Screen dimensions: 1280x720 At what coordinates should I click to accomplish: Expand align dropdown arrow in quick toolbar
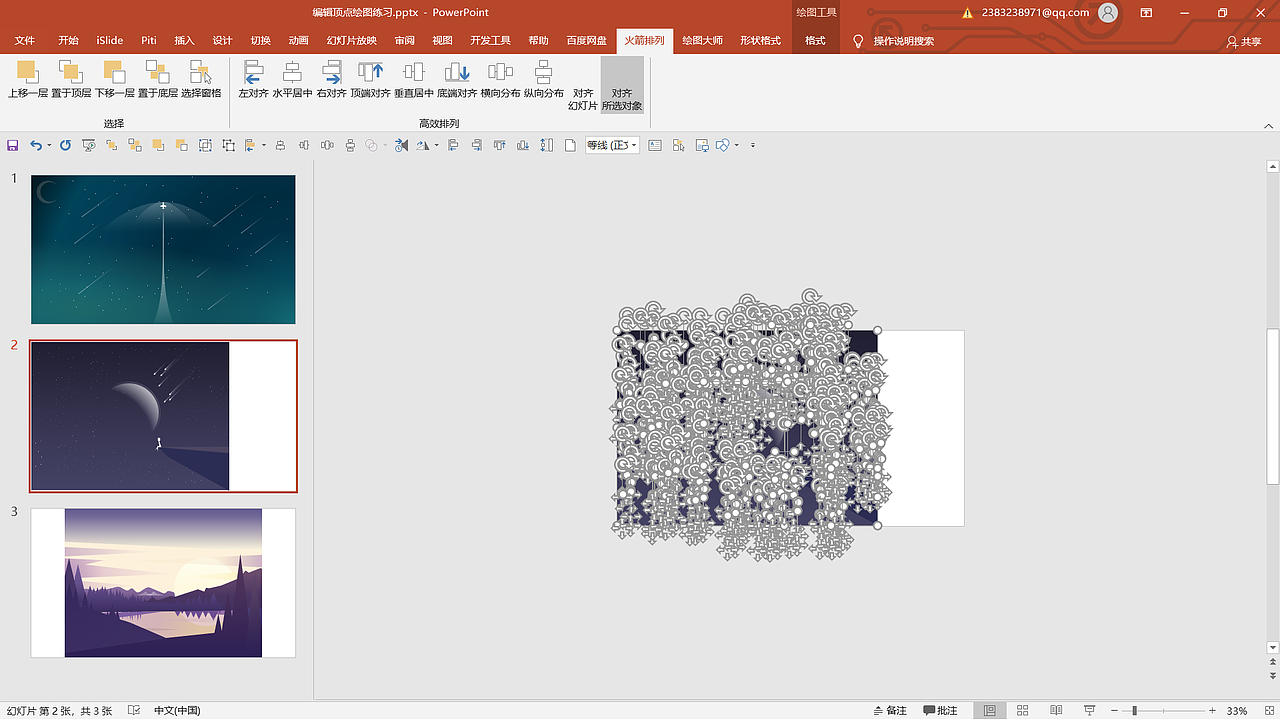click(x=264, y=145)
